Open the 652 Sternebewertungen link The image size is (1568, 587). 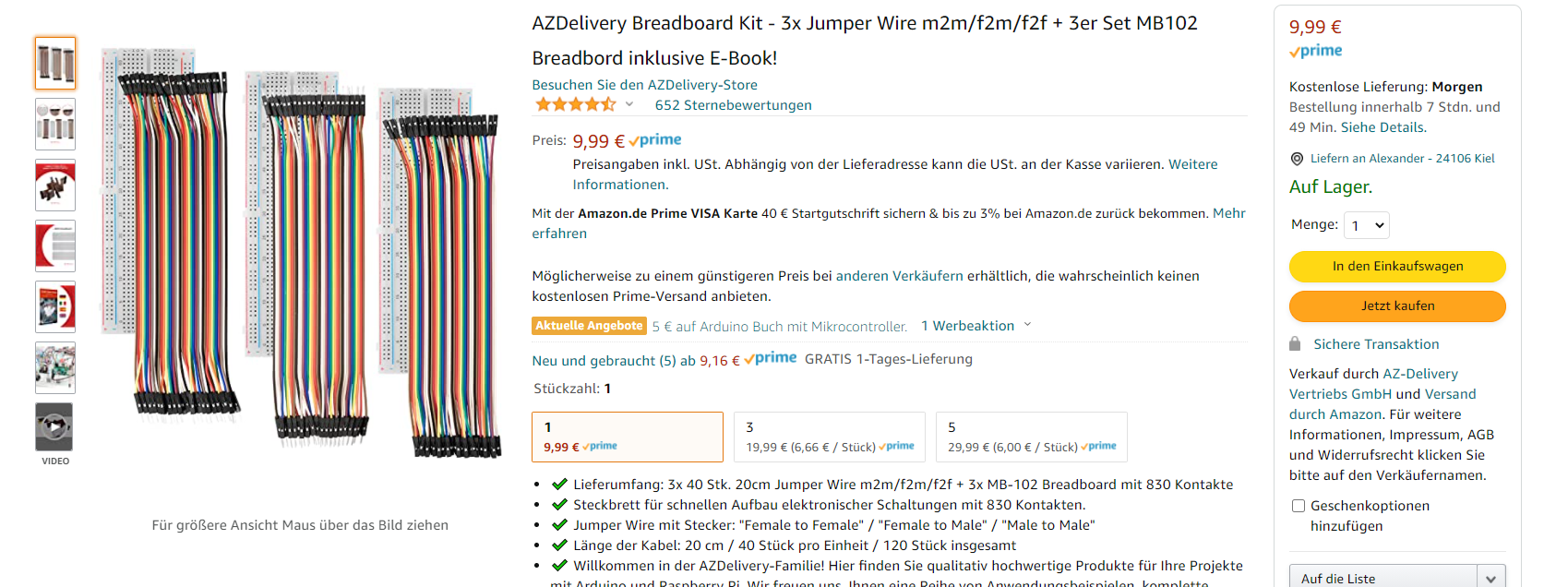coord(734,105)
